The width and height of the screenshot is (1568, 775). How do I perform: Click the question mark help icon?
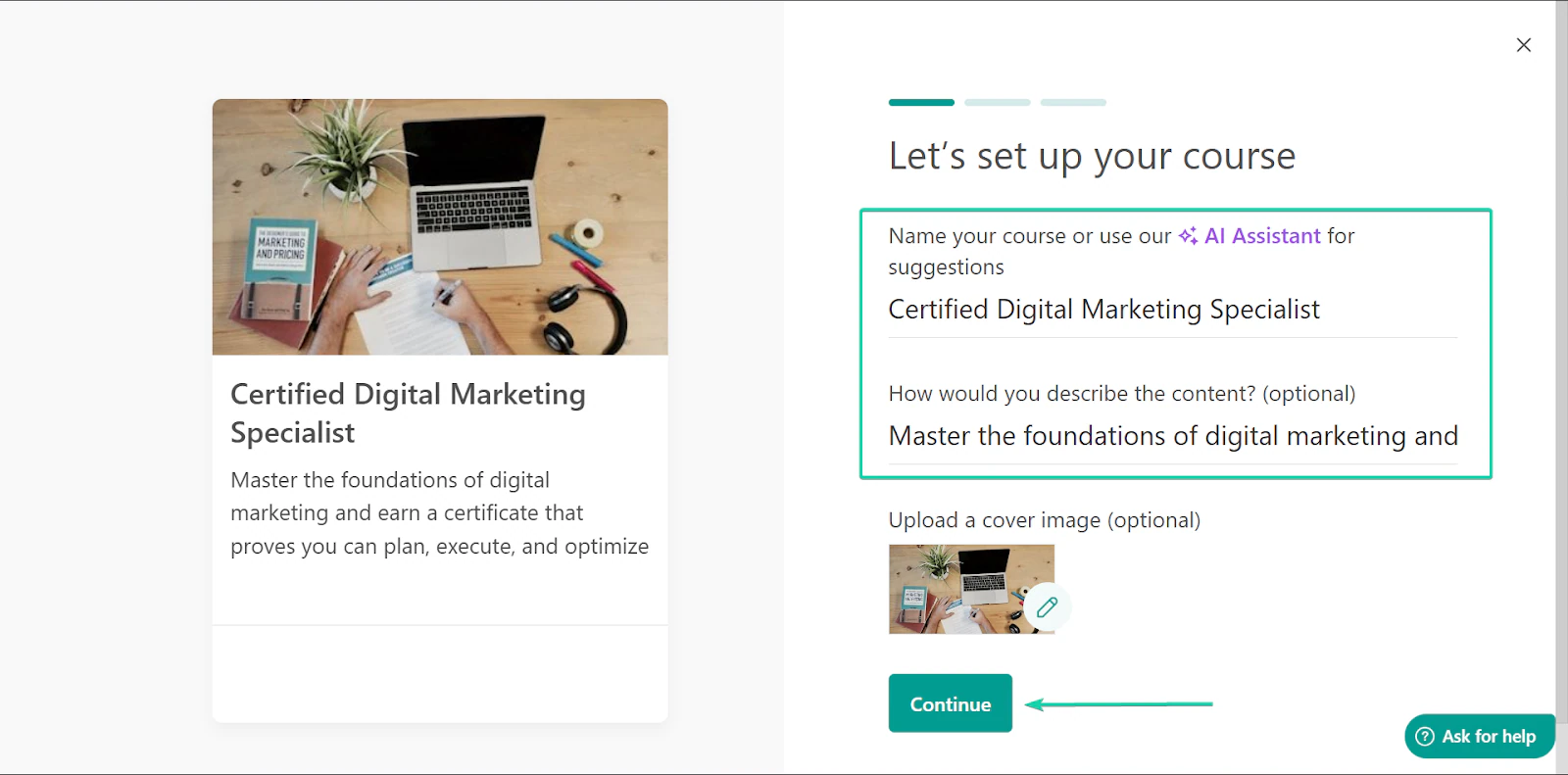coord(1425,737)
